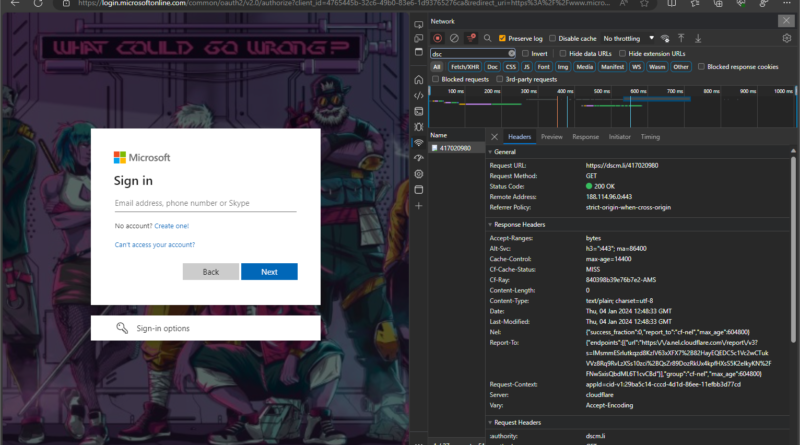800x445 pixels.
Task: Import HAR file with upload arrow
Action: (681, 38)
